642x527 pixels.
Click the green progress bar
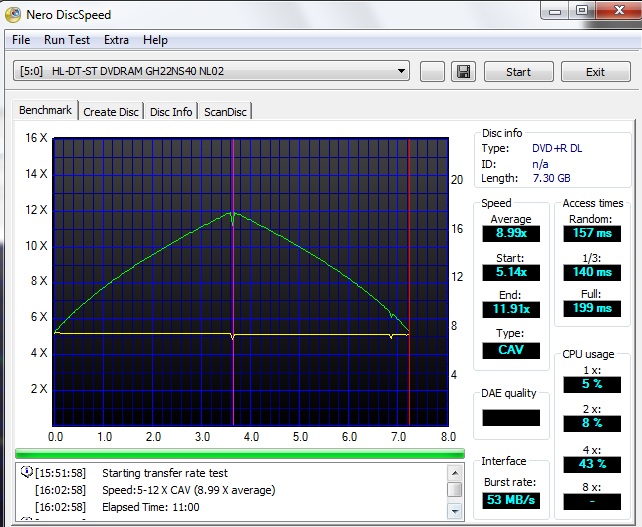pos(240,453)
